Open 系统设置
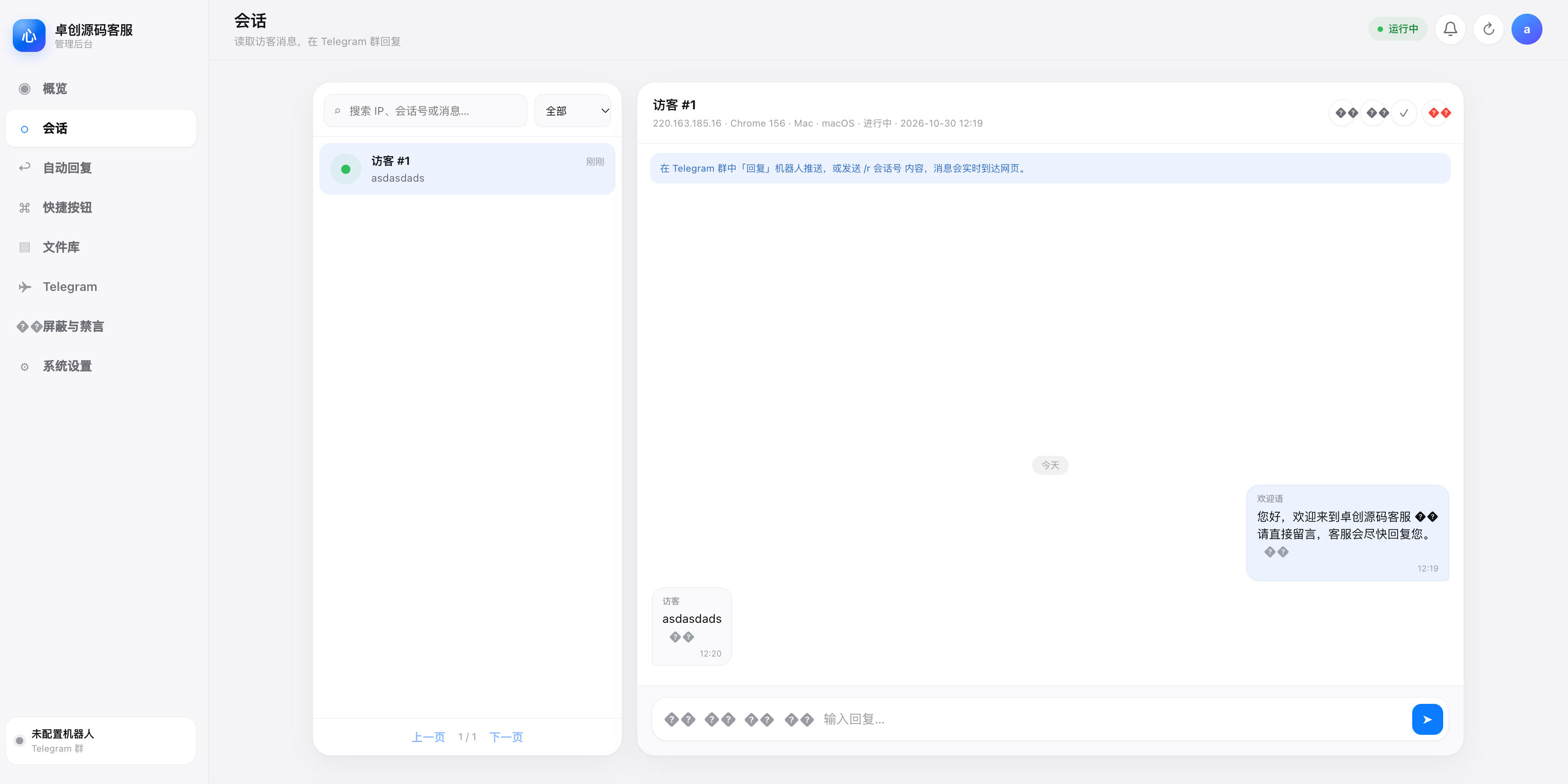Image resolution: width=1568 pixels, height=784 pixels. 101,366
